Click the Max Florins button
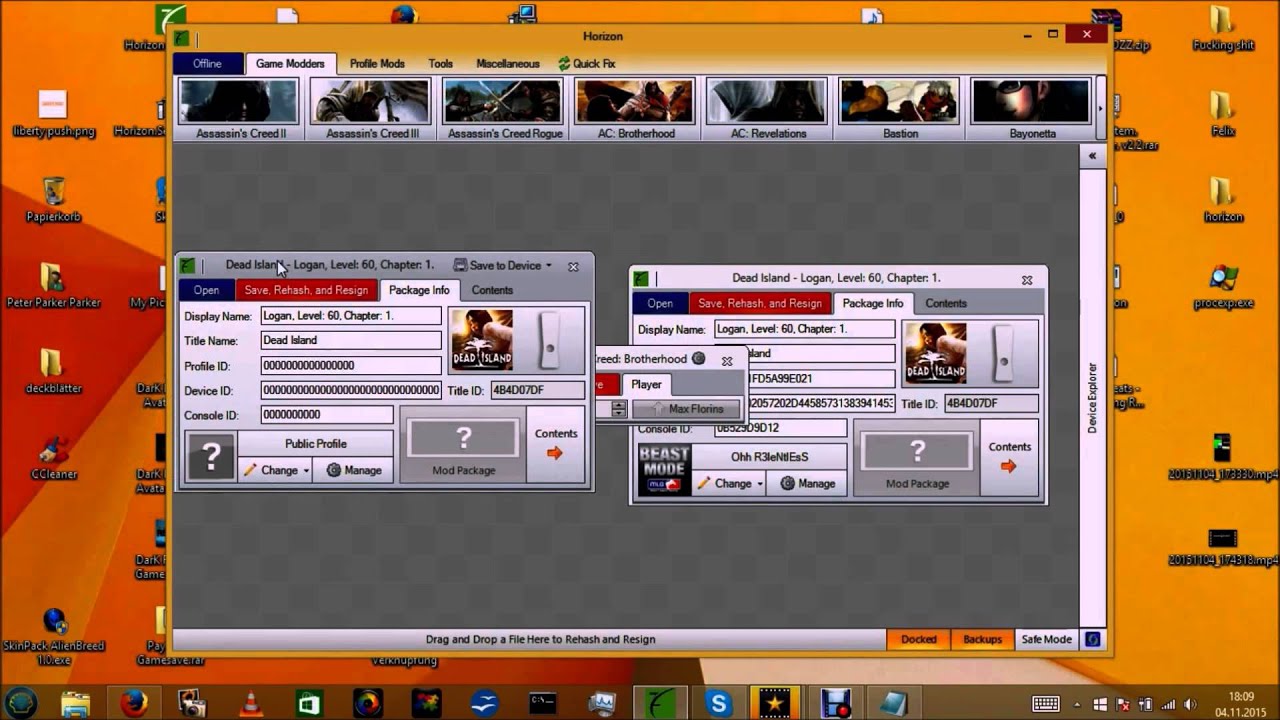Image resolution: width=1280 pixels, height=720 pixels. 686,409
